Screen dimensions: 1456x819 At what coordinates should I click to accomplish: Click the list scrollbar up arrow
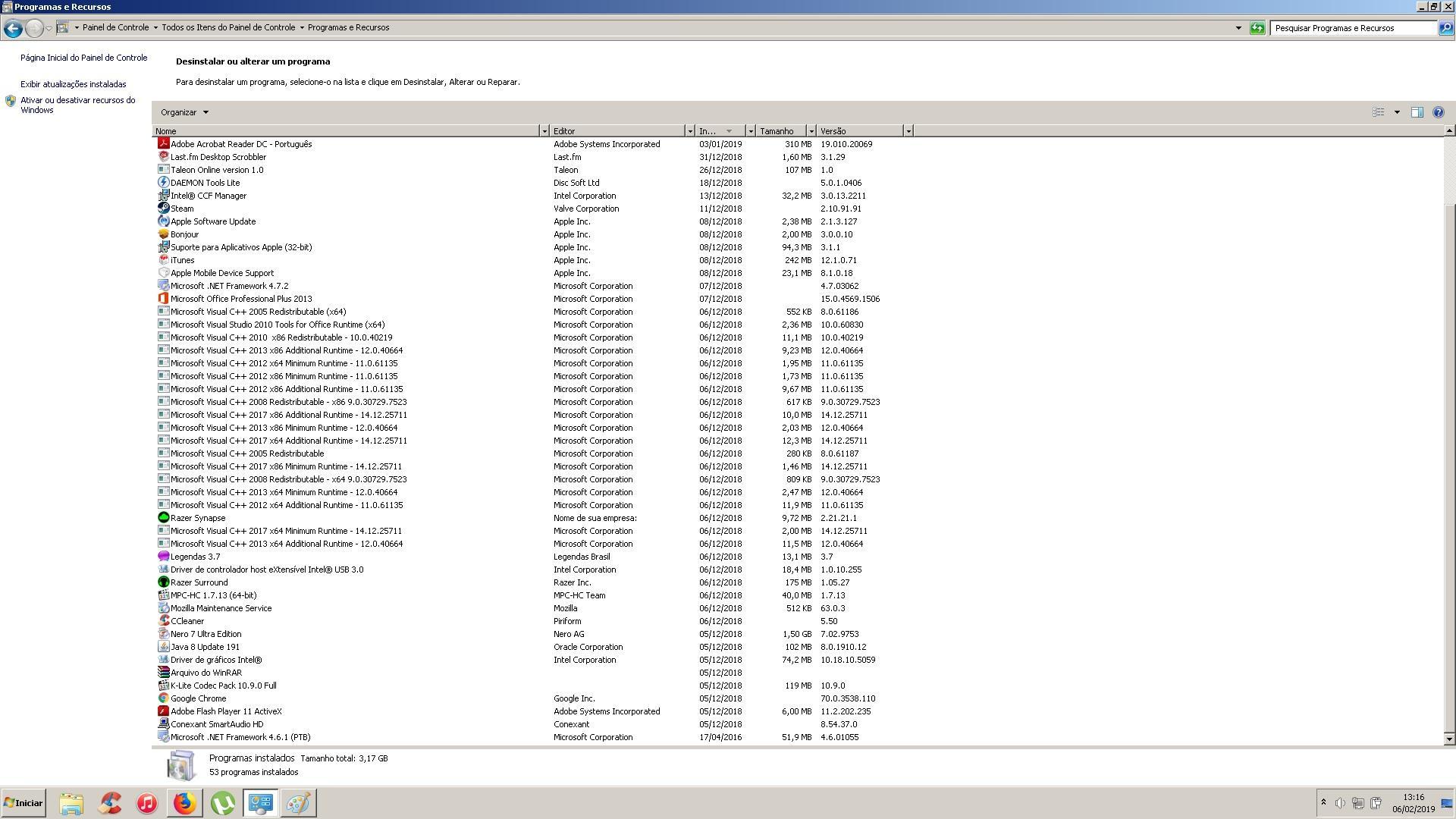(x=1449, y=131)
